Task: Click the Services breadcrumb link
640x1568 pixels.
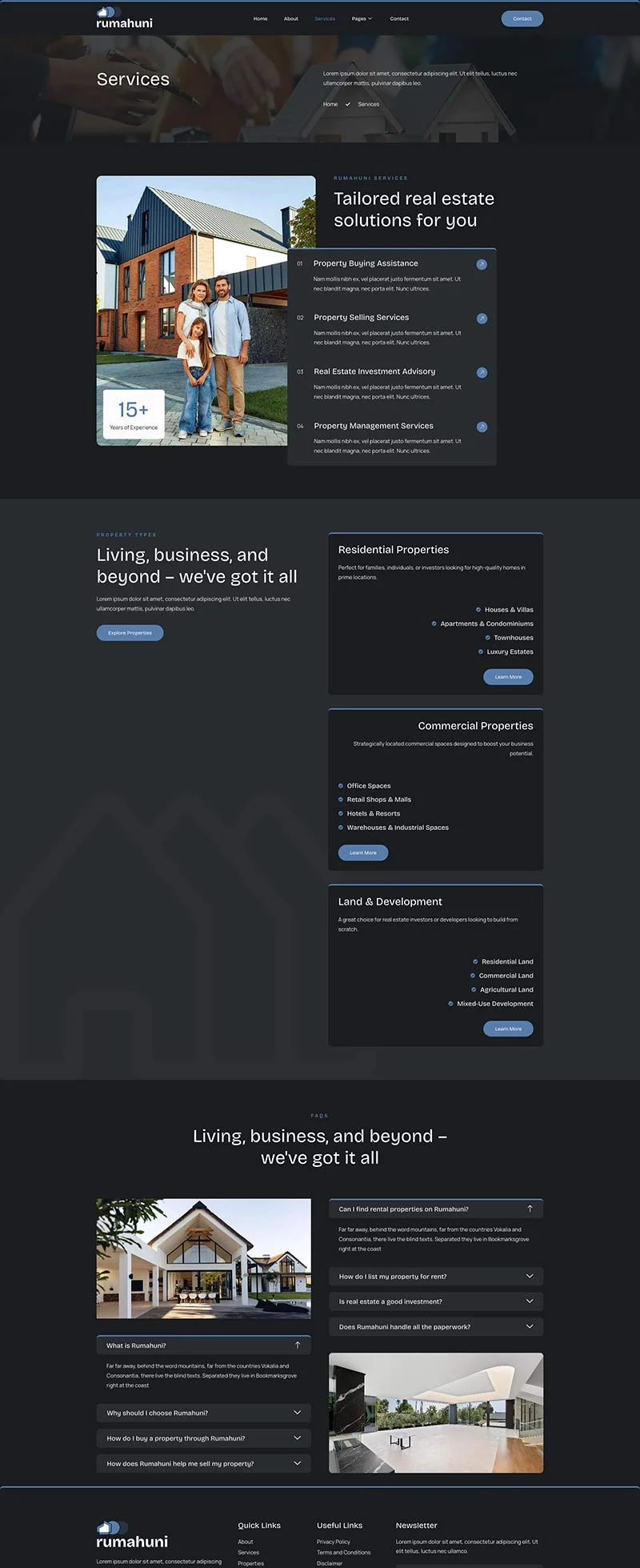Action: point(369,104)
